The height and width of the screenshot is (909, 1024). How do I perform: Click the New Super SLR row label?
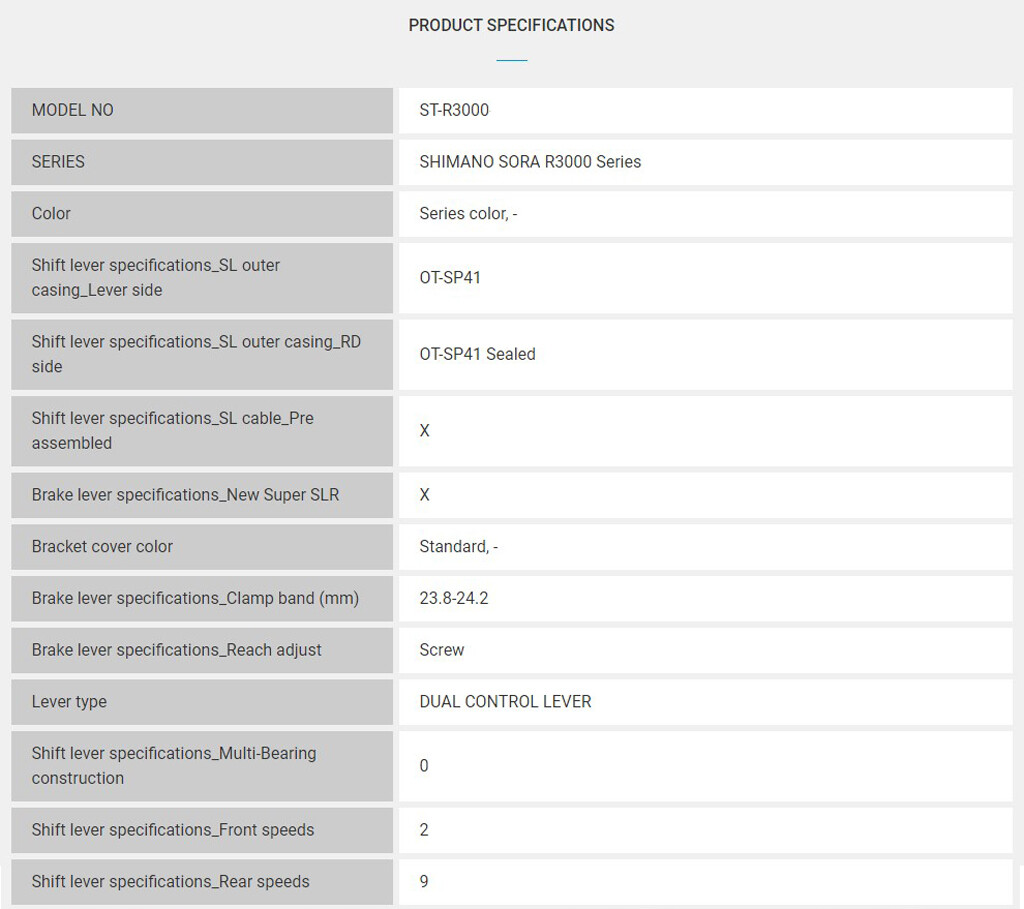[202, 495]
